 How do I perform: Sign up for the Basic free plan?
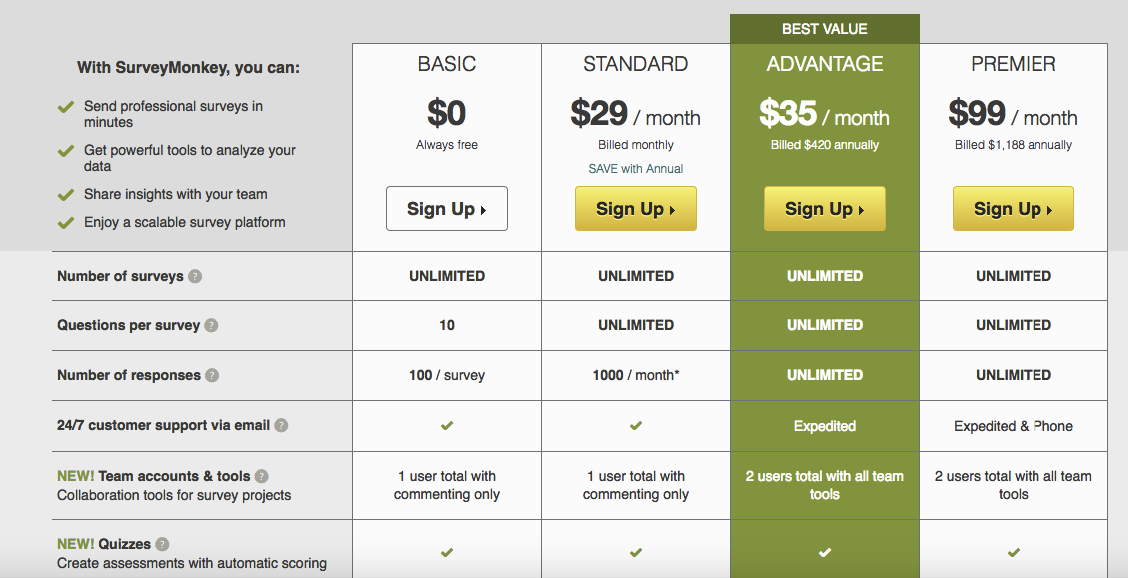447,209
